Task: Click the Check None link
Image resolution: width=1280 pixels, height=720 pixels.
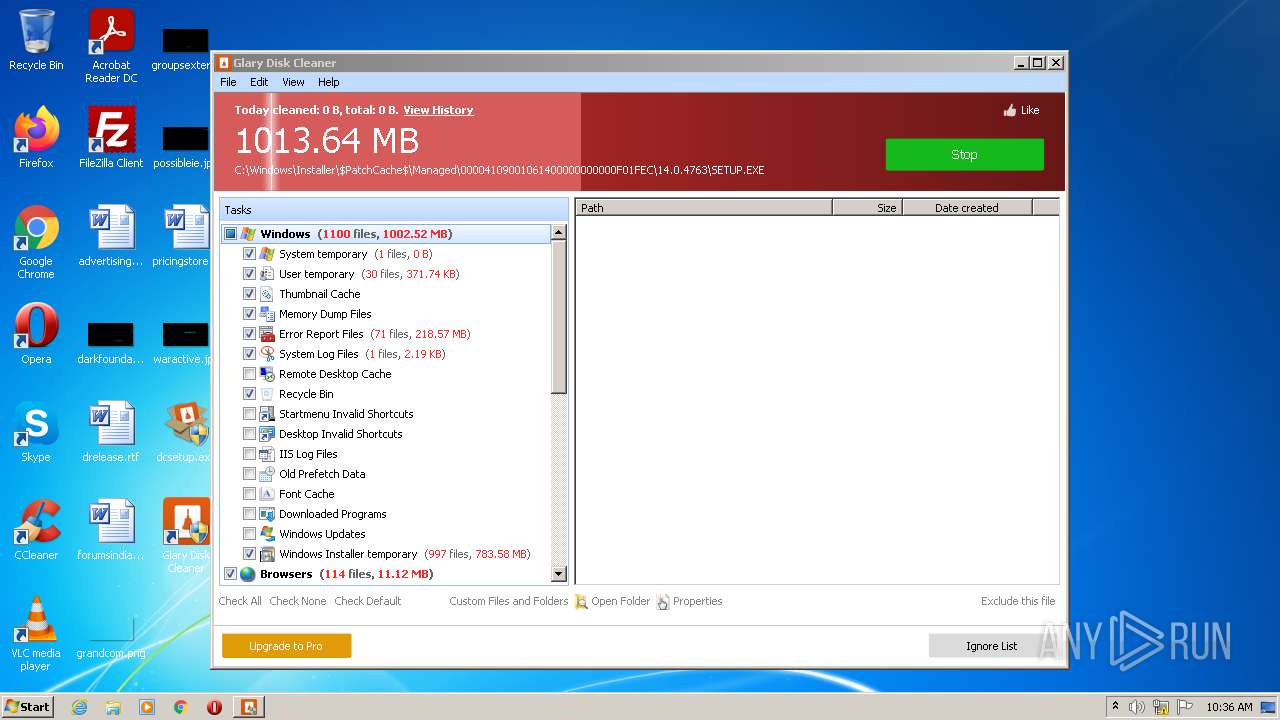Action: coord(298,601)
